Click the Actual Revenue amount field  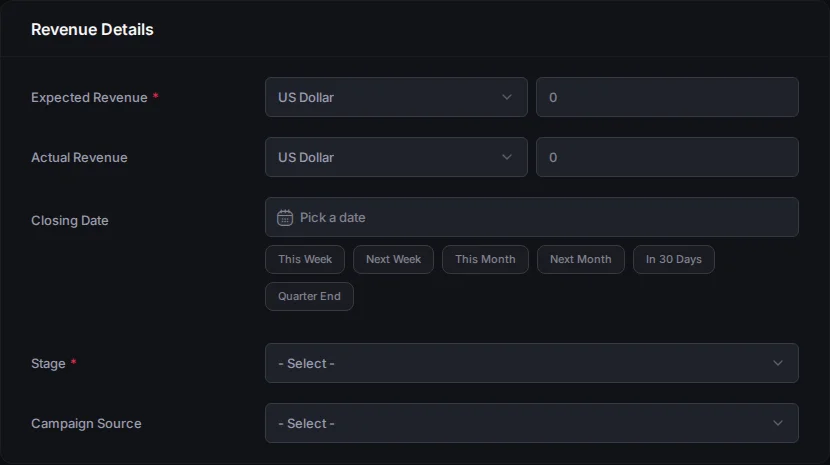[667, 157]
